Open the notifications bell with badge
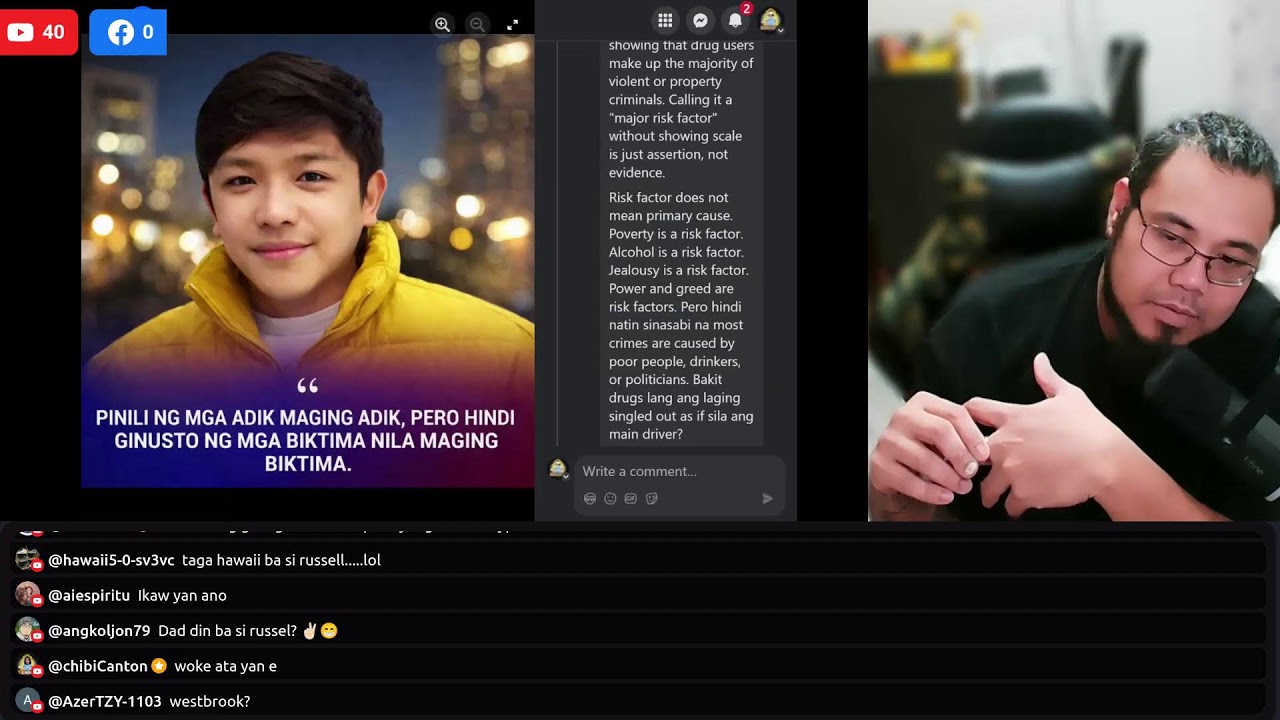The height and width of the screenshot is (720, 1280). (x=736, y=20)
